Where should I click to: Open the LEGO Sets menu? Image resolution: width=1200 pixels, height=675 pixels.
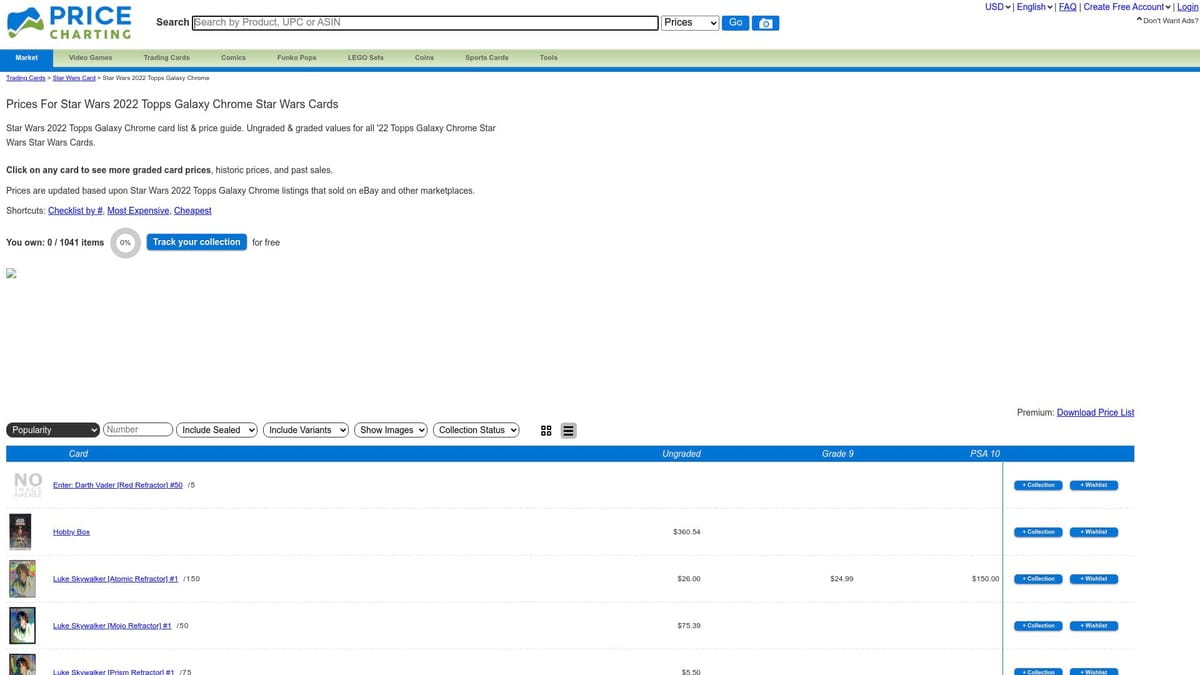pyautogui.click(x=365, y=58)
